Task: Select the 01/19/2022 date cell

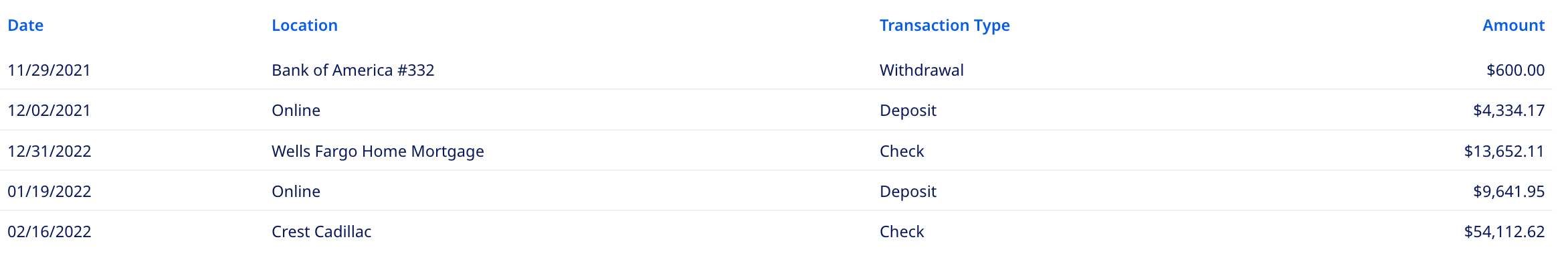Action: (49, 192)
